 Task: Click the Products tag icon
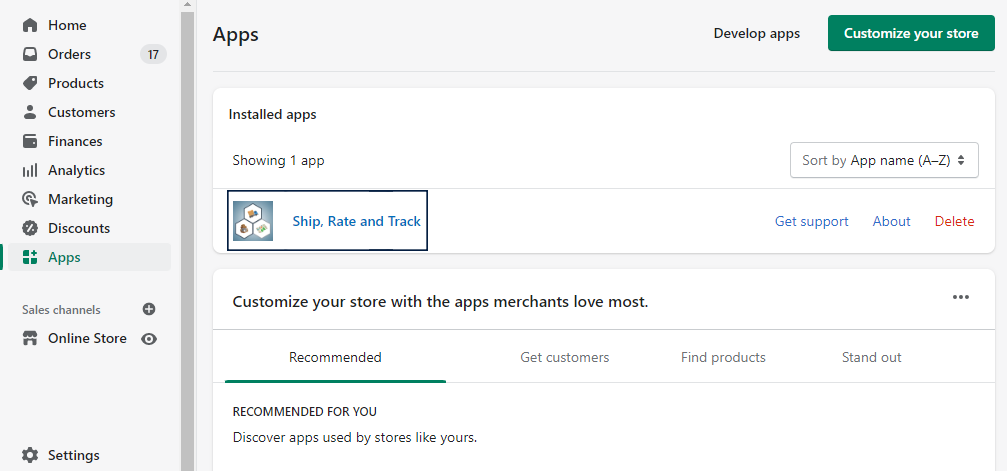click(x=30, y=84)
